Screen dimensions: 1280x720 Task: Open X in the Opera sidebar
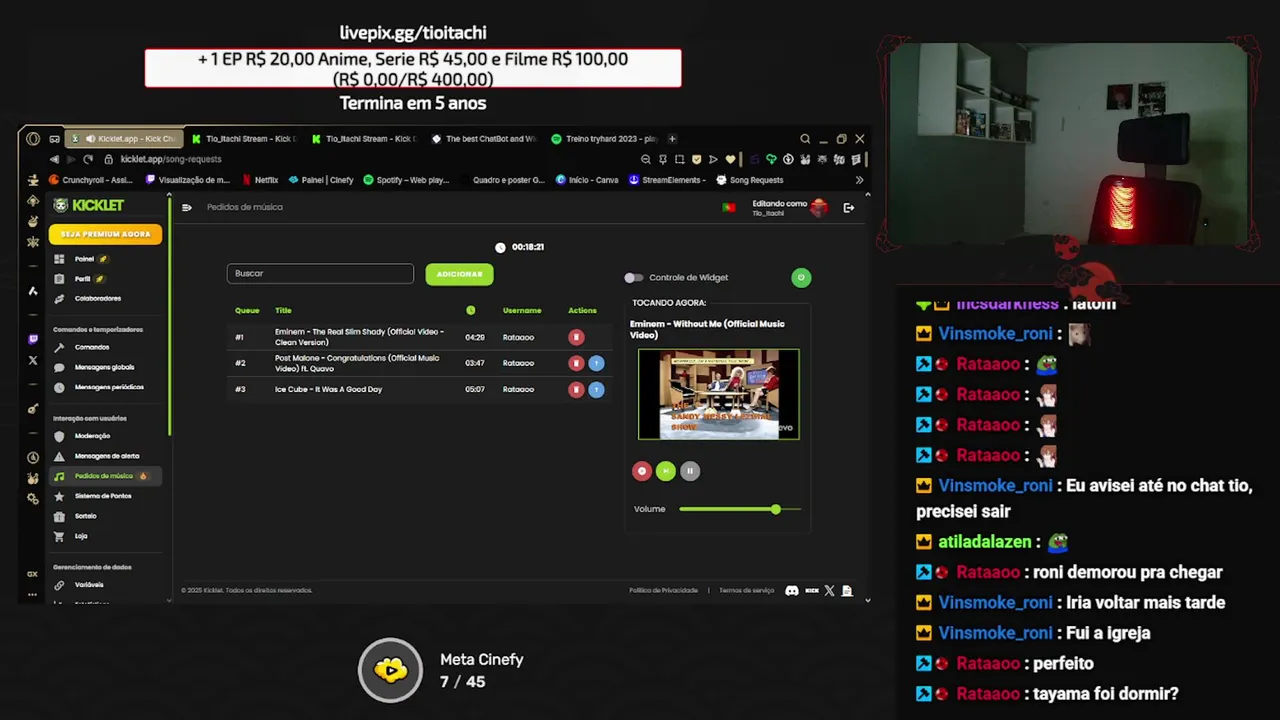[x=33, y=360]
